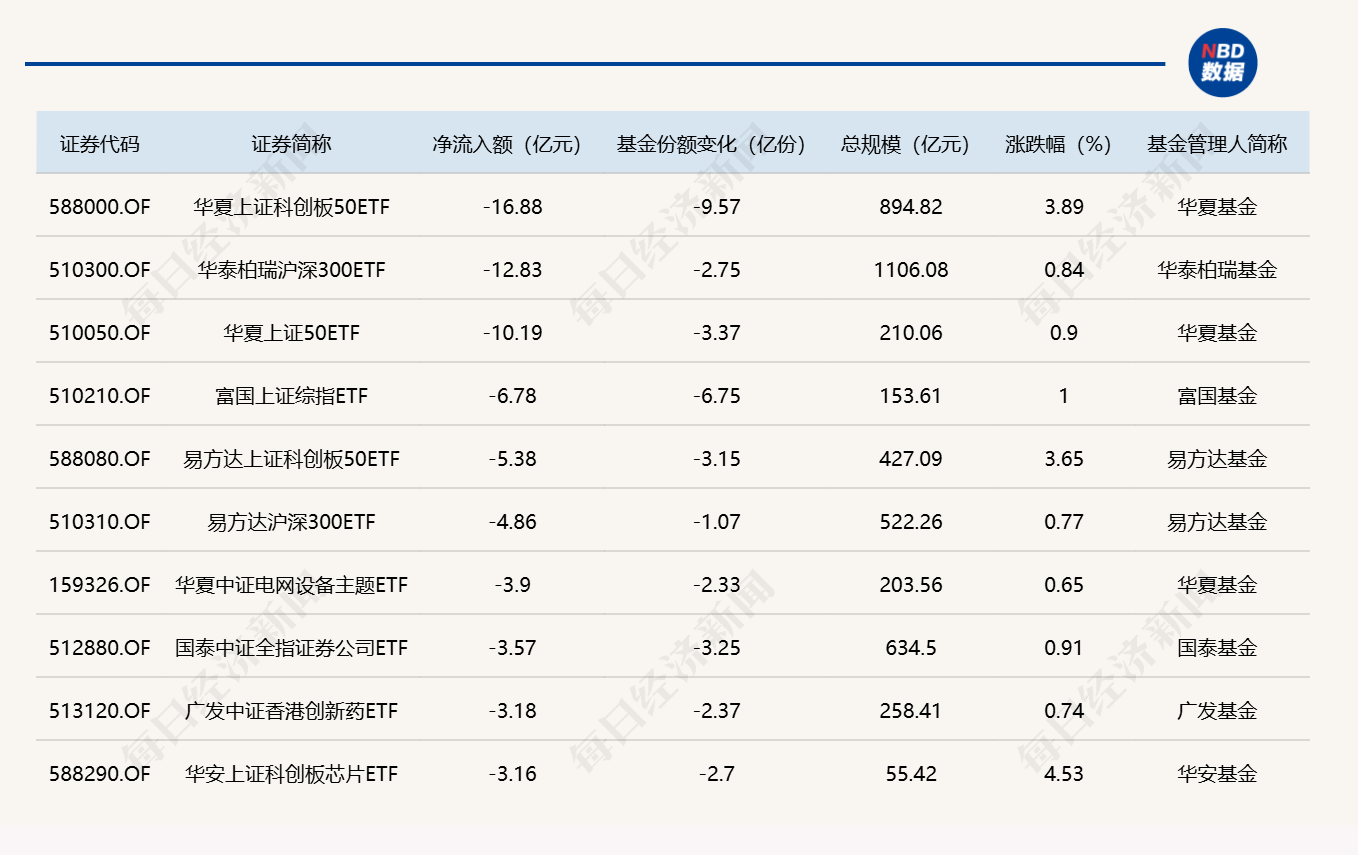Select fund manager 富国基金
The image size is (1358, 855).
click(x=1217, y=396)
